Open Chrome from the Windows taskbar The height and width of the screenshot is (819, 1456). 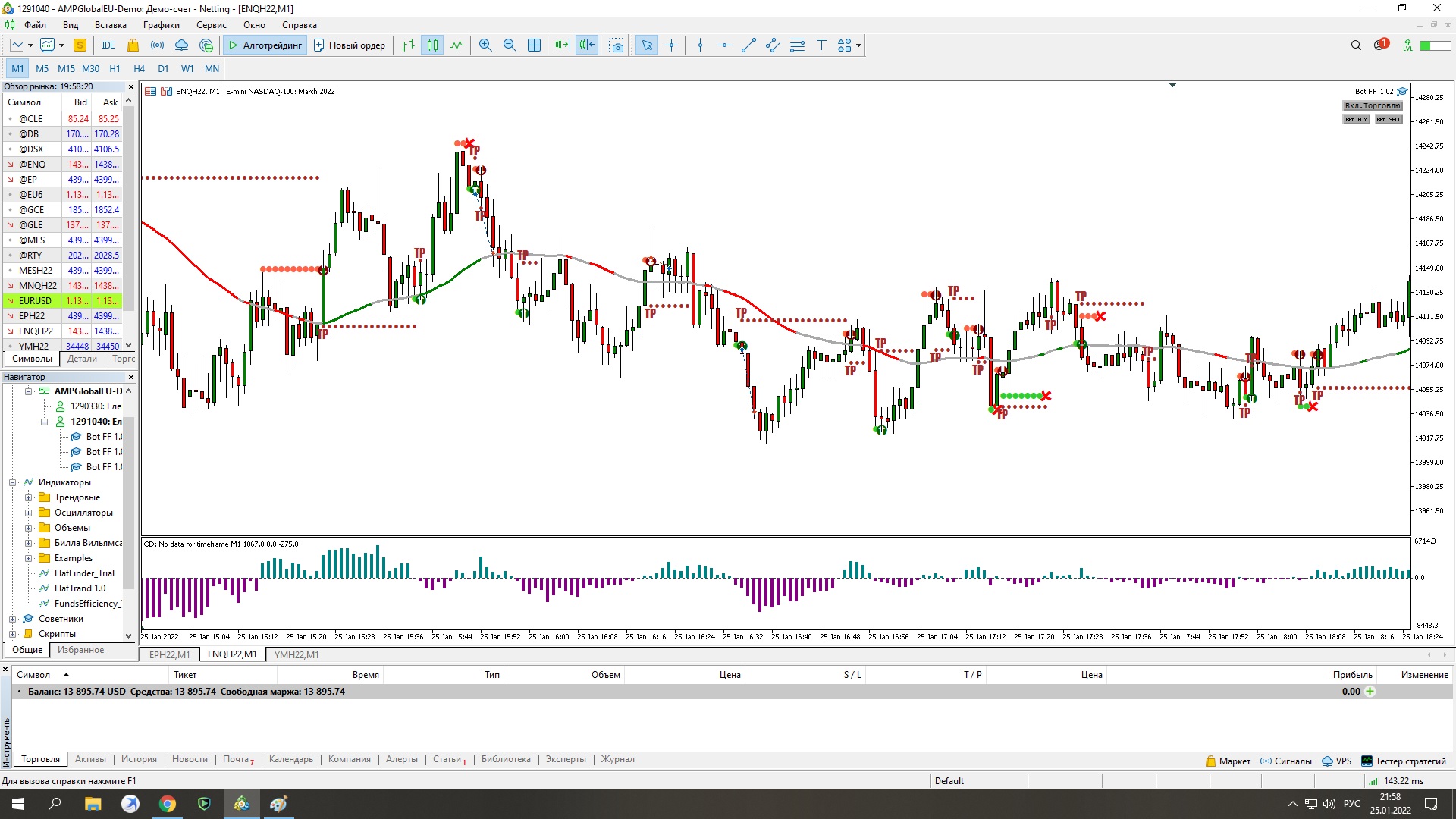pos(167,804)
